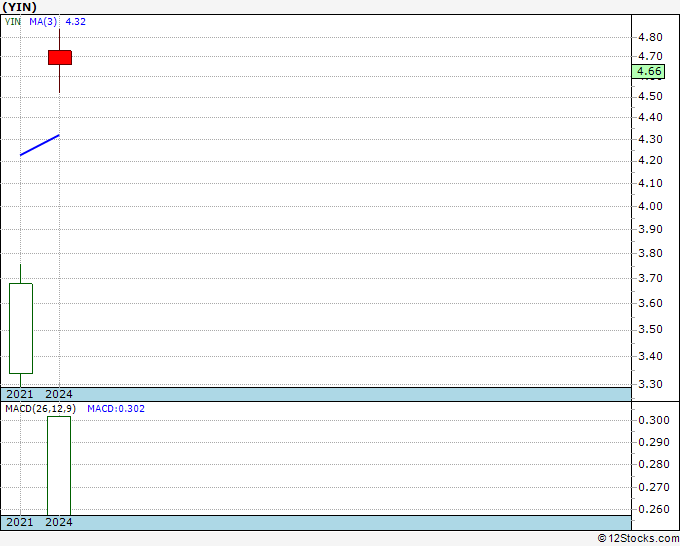
Task: Click the 2024 label on price axis
Action: tap(59, 394)
